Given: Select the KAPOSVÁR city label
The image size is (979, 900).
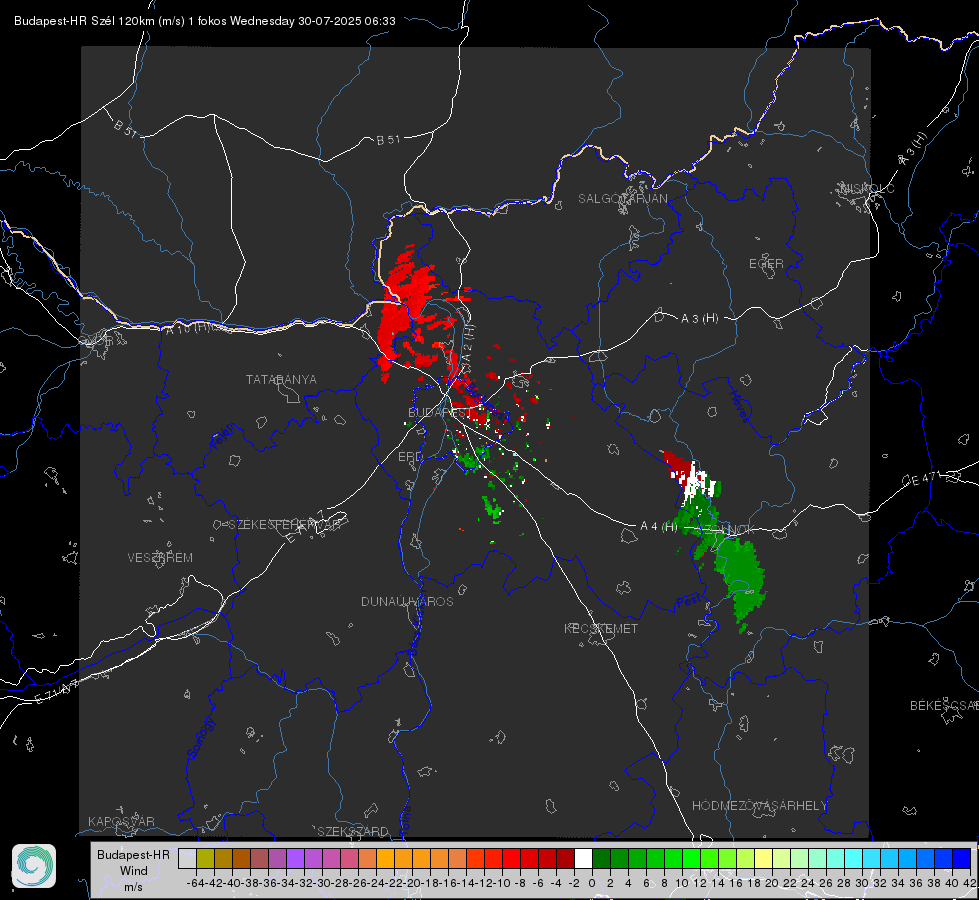Looking at the screenshot, I should 121,821.
